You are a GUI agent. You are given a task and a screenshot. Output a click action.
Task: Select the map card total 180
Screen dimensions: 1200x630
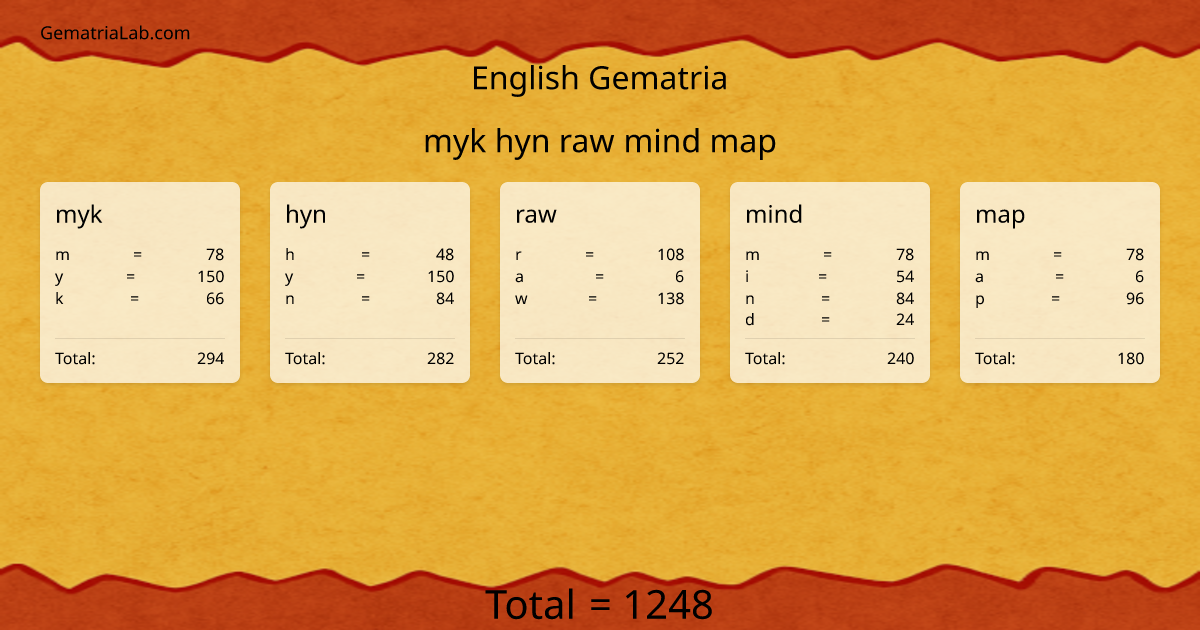click(1131, 359)
